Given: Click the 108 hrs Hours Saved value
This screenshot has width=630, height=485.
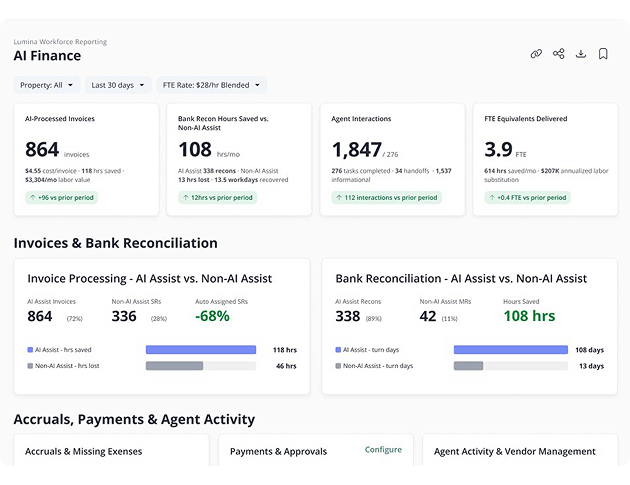Looking at the screenshot, I should click(529, 316).
